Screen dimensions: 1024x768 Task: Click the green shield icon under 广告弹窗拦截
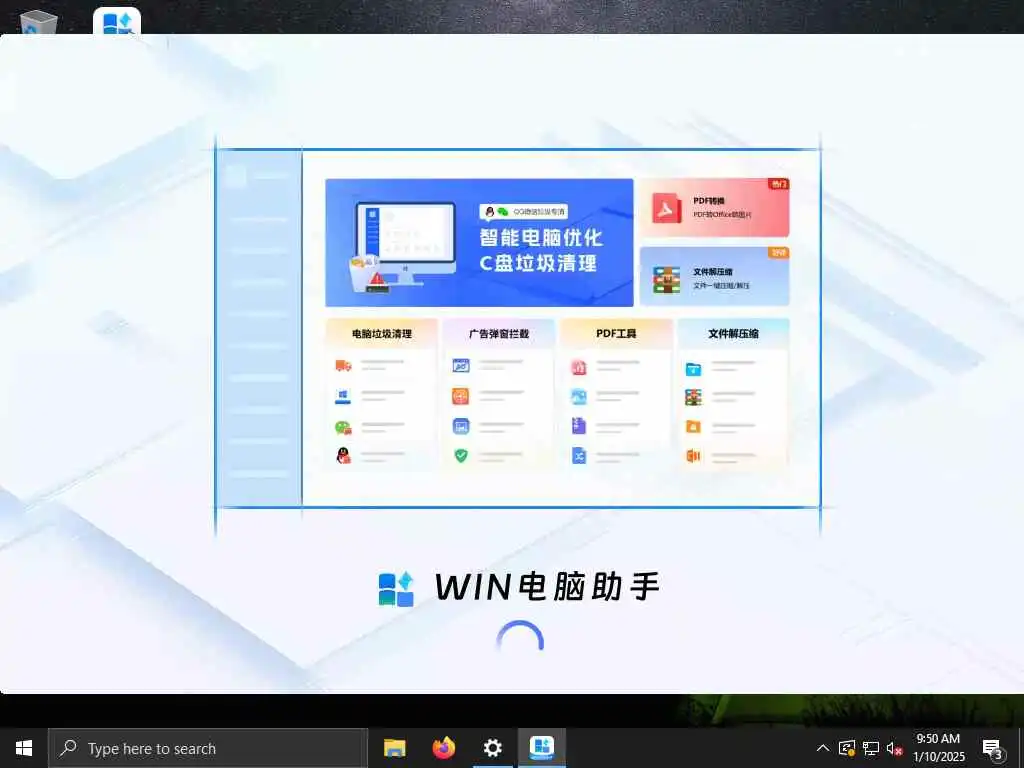[x=461, y=455]
